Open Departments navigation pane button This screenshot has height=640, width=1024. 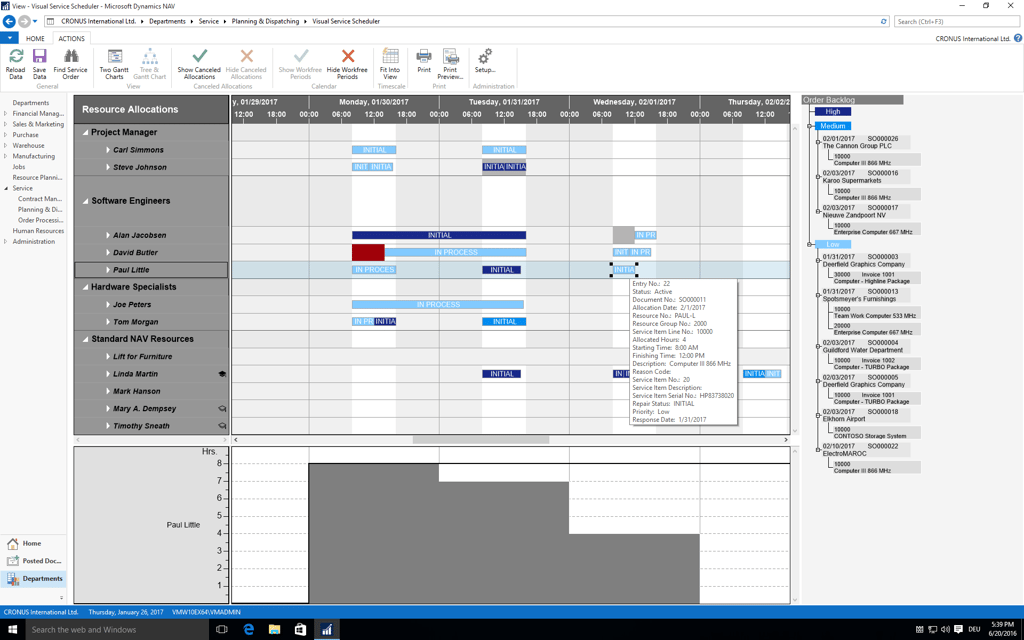coord(33,579)
